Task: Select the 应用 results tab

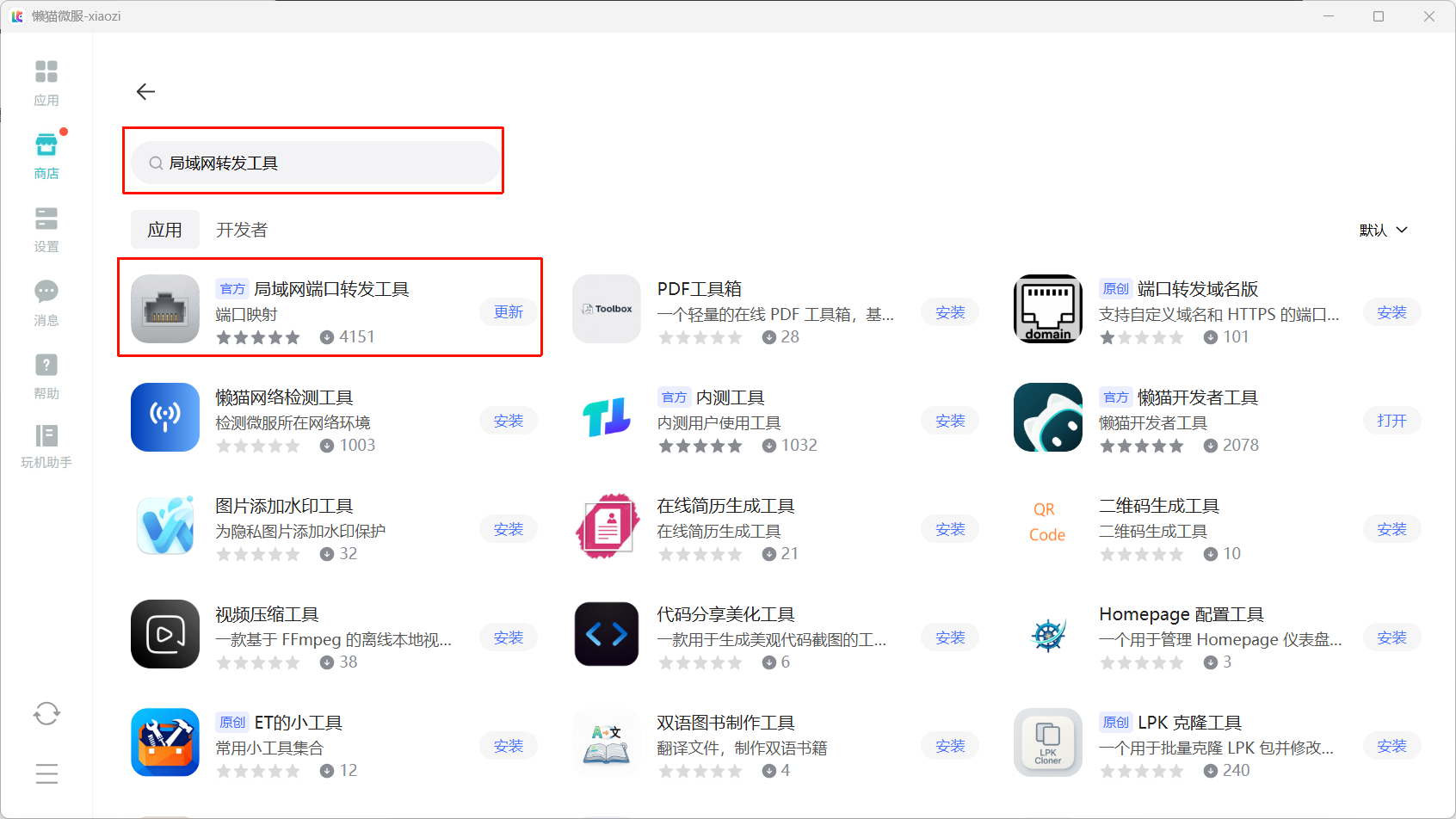Action: 164,230
